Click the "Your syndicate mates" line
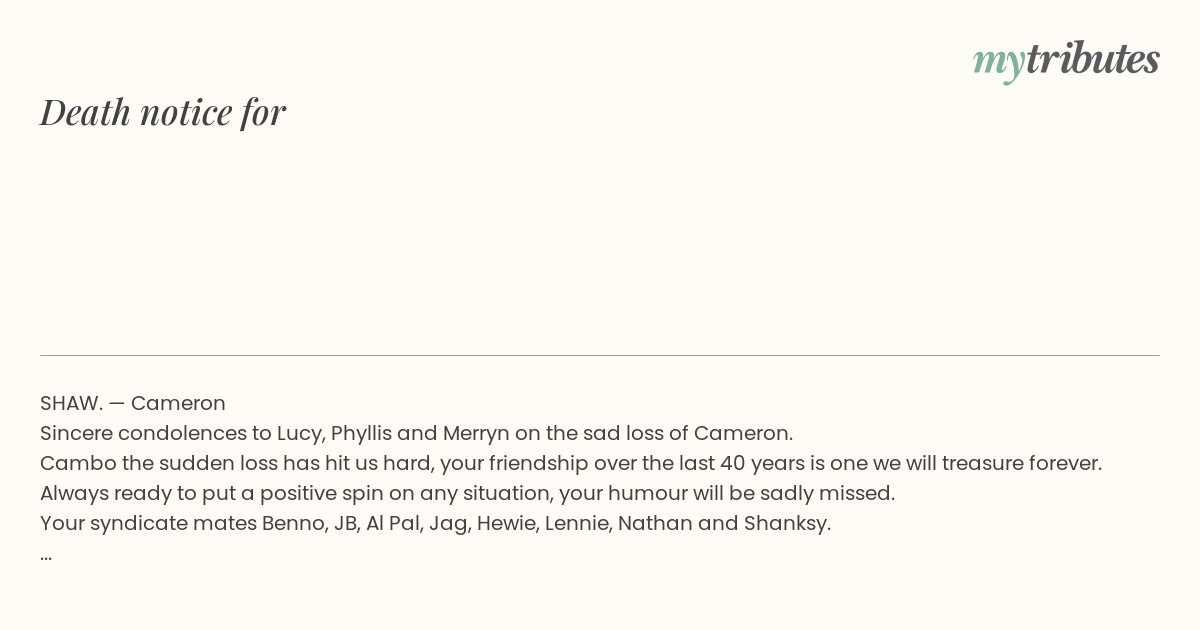 (x=435, y=523)
